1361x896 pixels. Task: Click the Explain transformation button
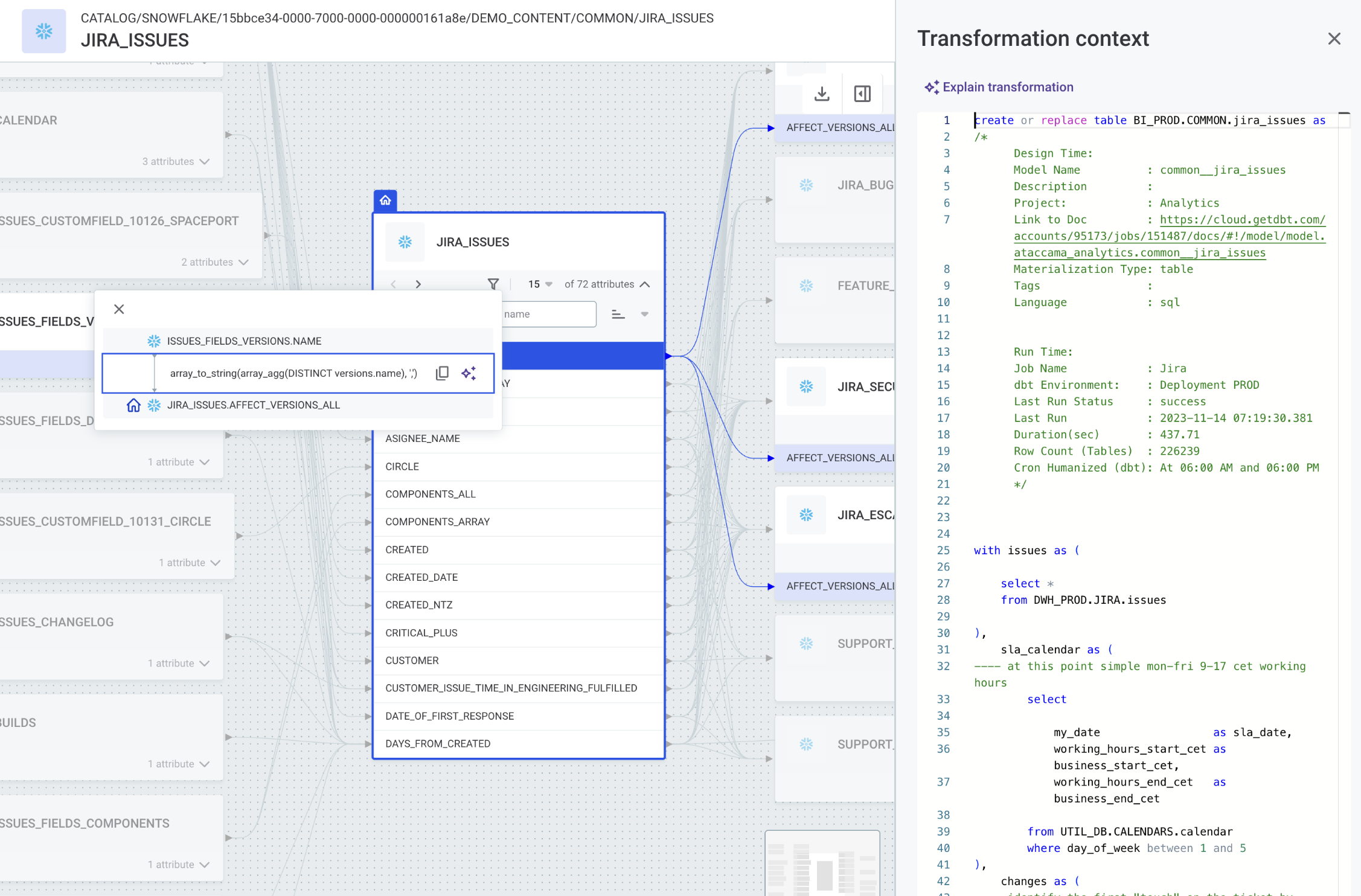pyautogui.click(x=999, y=87)
